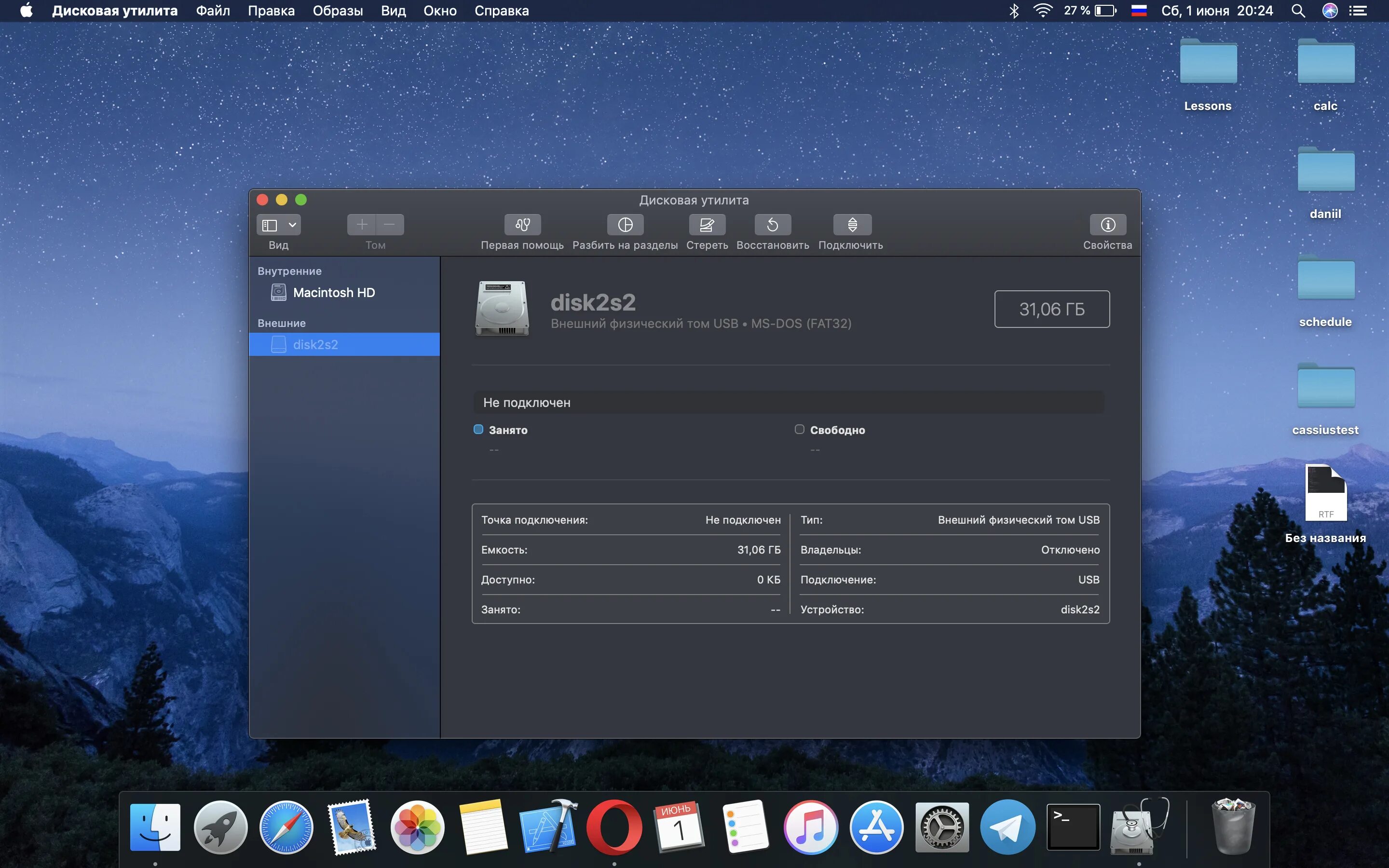Click the remove volume minus button
Image resolution: width=1389 pixels, height=868 pixels.
[390, 224]
